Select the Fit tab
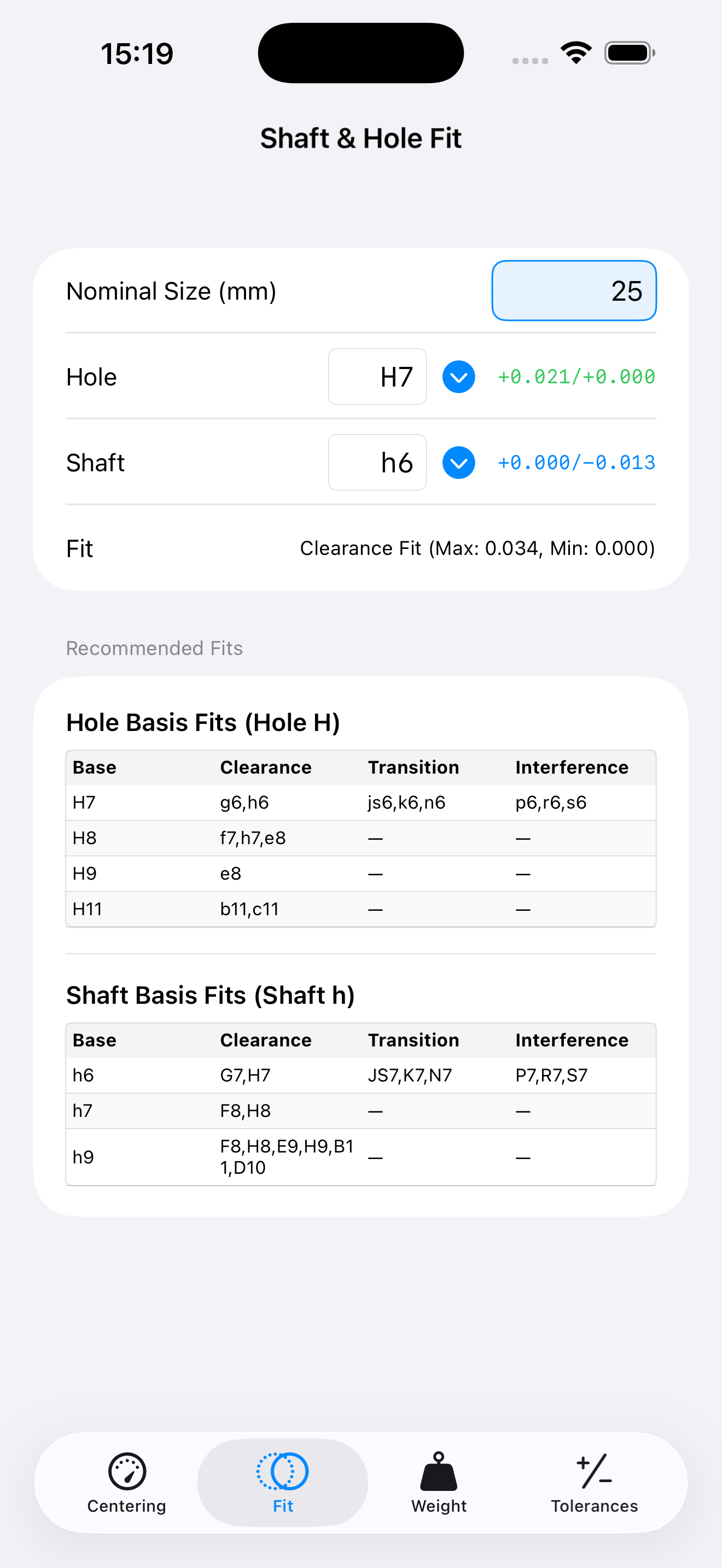722x1568 pixels. click(282, 1482)
